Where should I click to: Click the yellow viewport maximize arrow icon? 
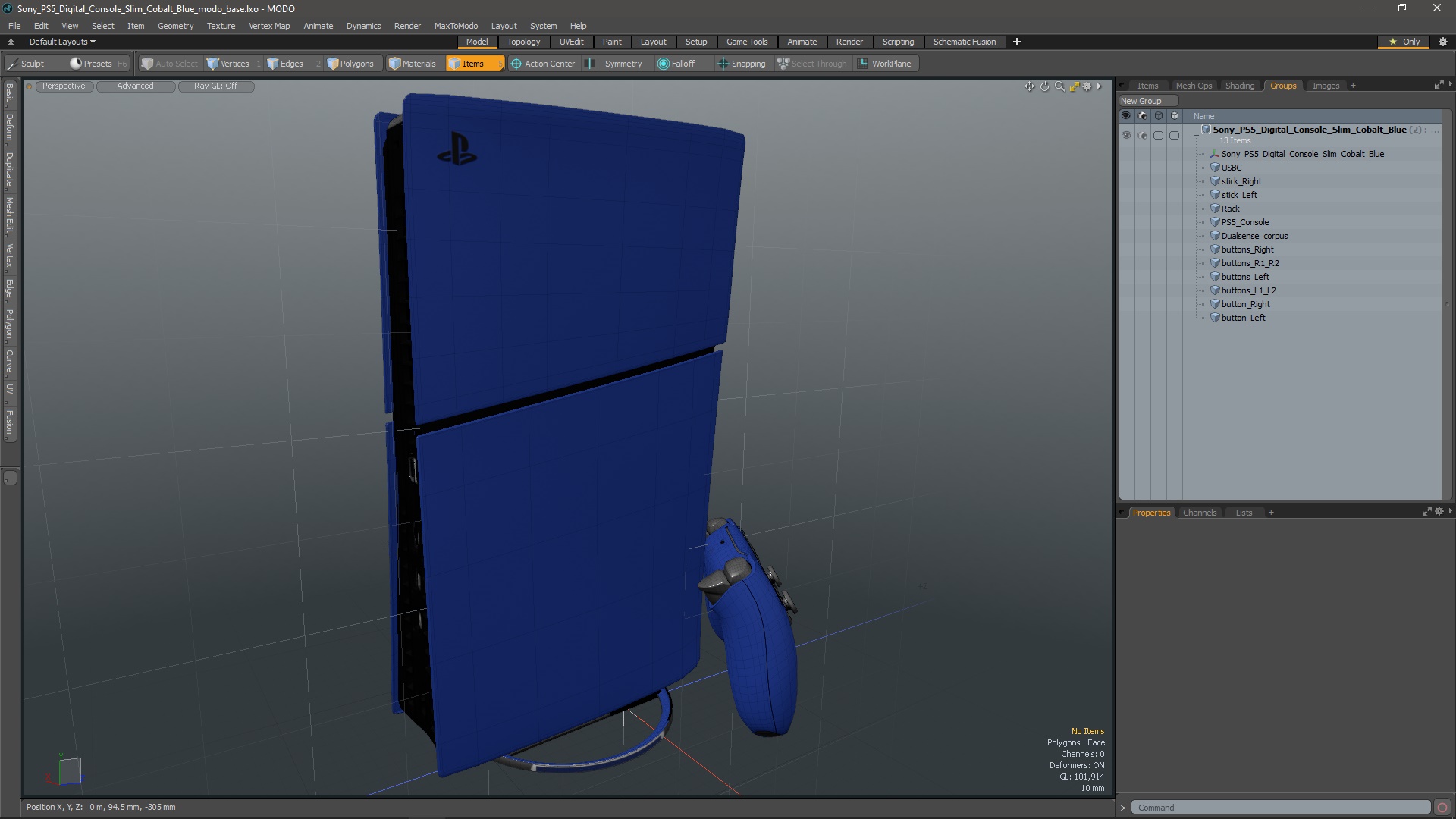click(1074, 86)
